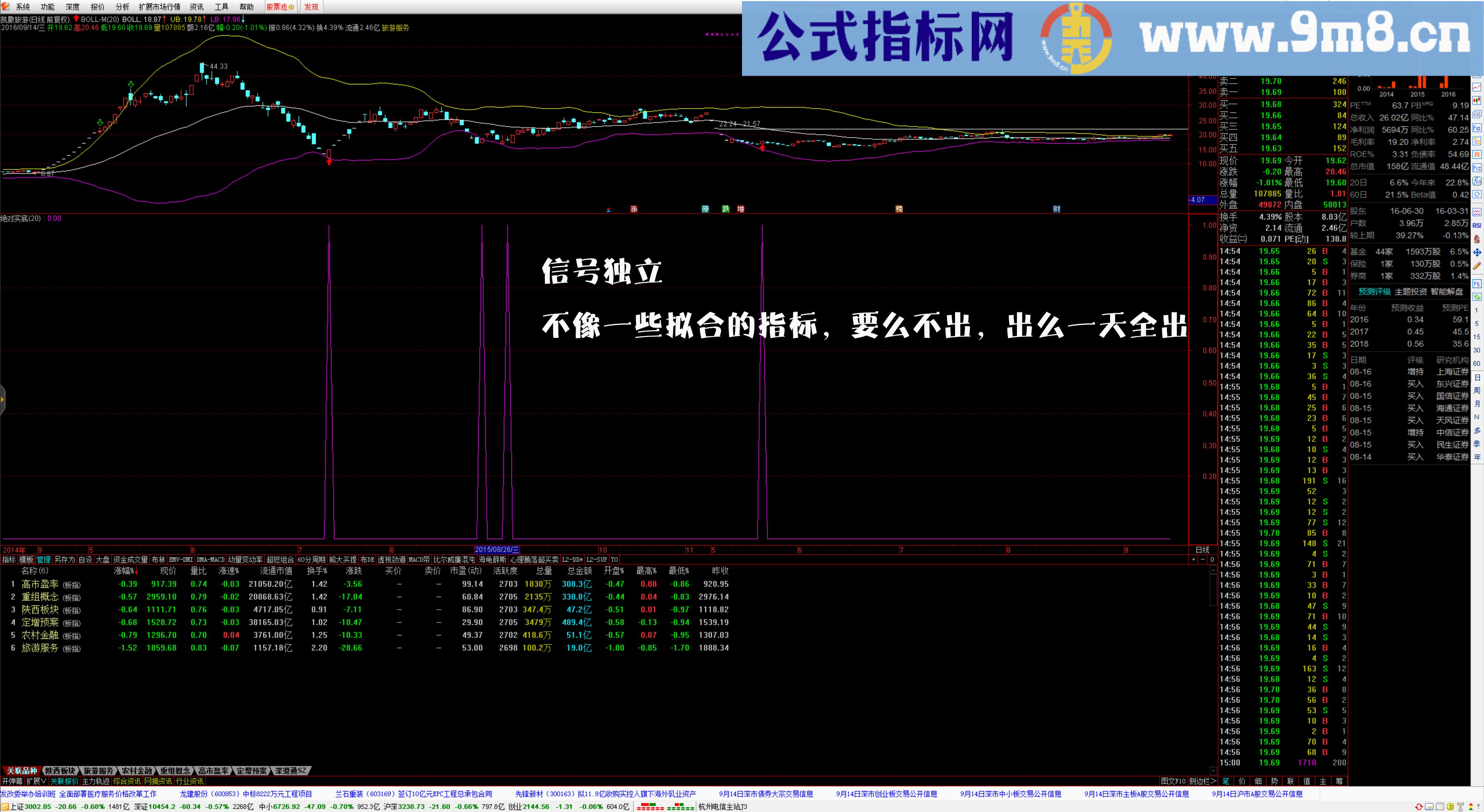Switch to the DMA-MACD indicator tab
1484x812 pixels.
pyautogui.click(x=210, y=560)
